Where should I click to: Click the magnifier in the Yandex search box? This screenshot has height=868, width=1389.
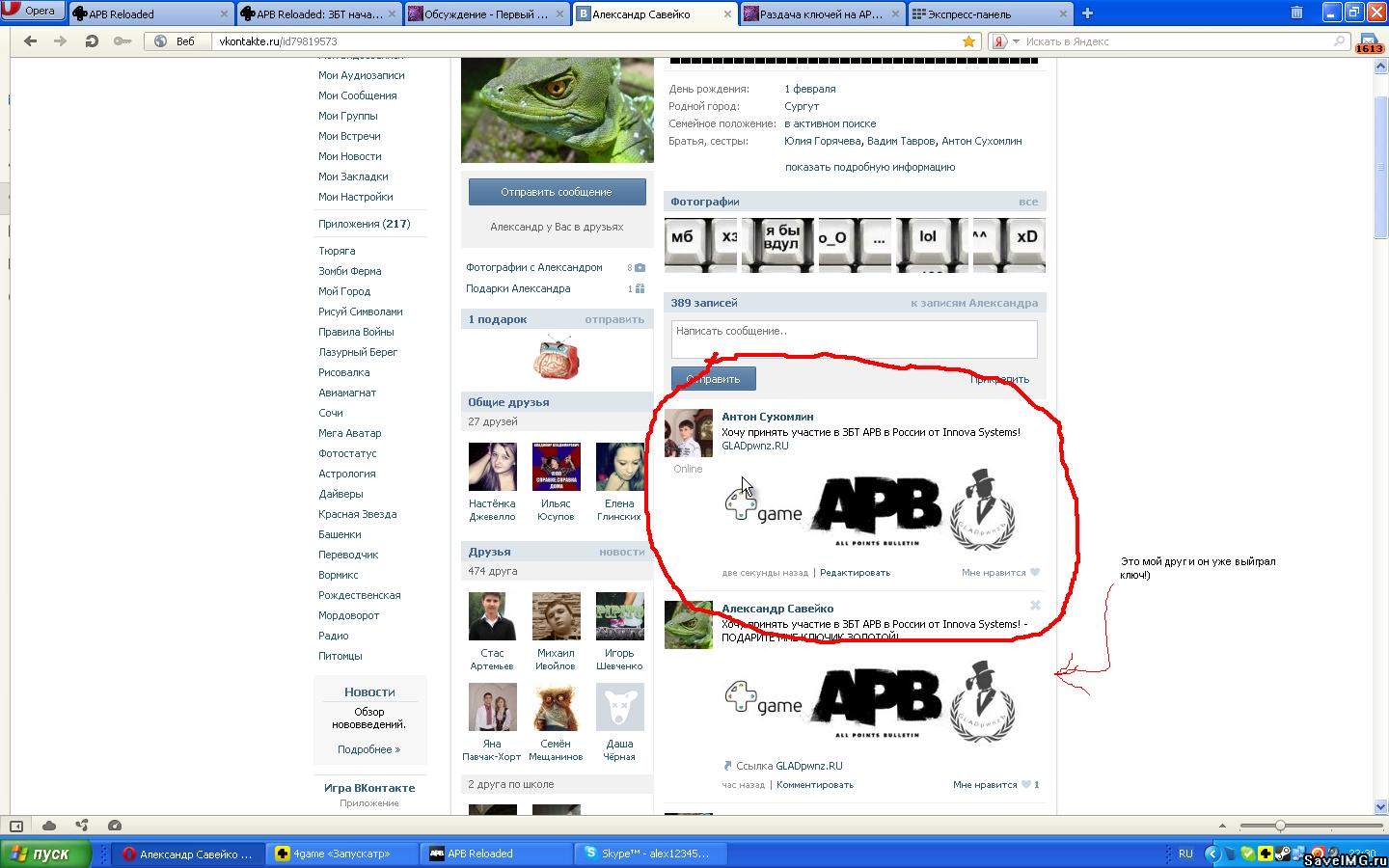click(1340, 41)
